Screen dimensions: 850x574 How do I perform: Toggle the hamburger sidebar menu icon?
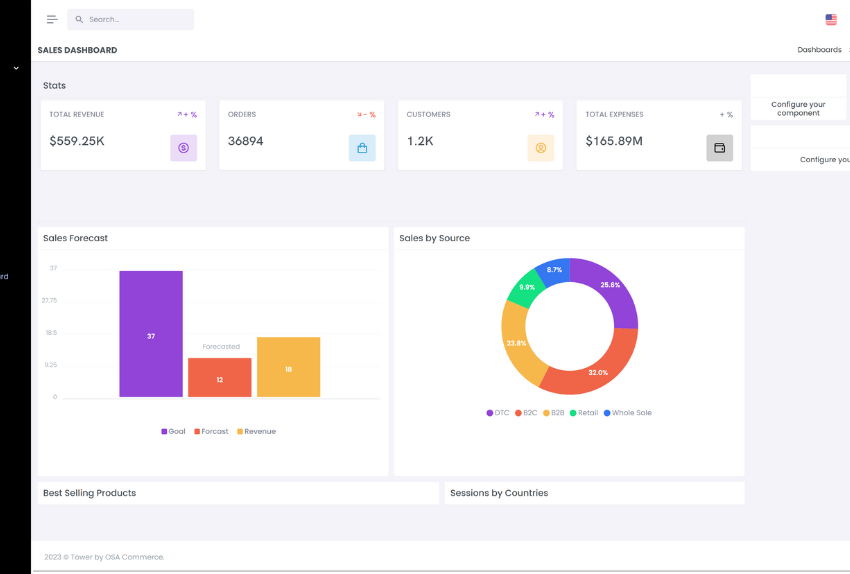[52, 20]
